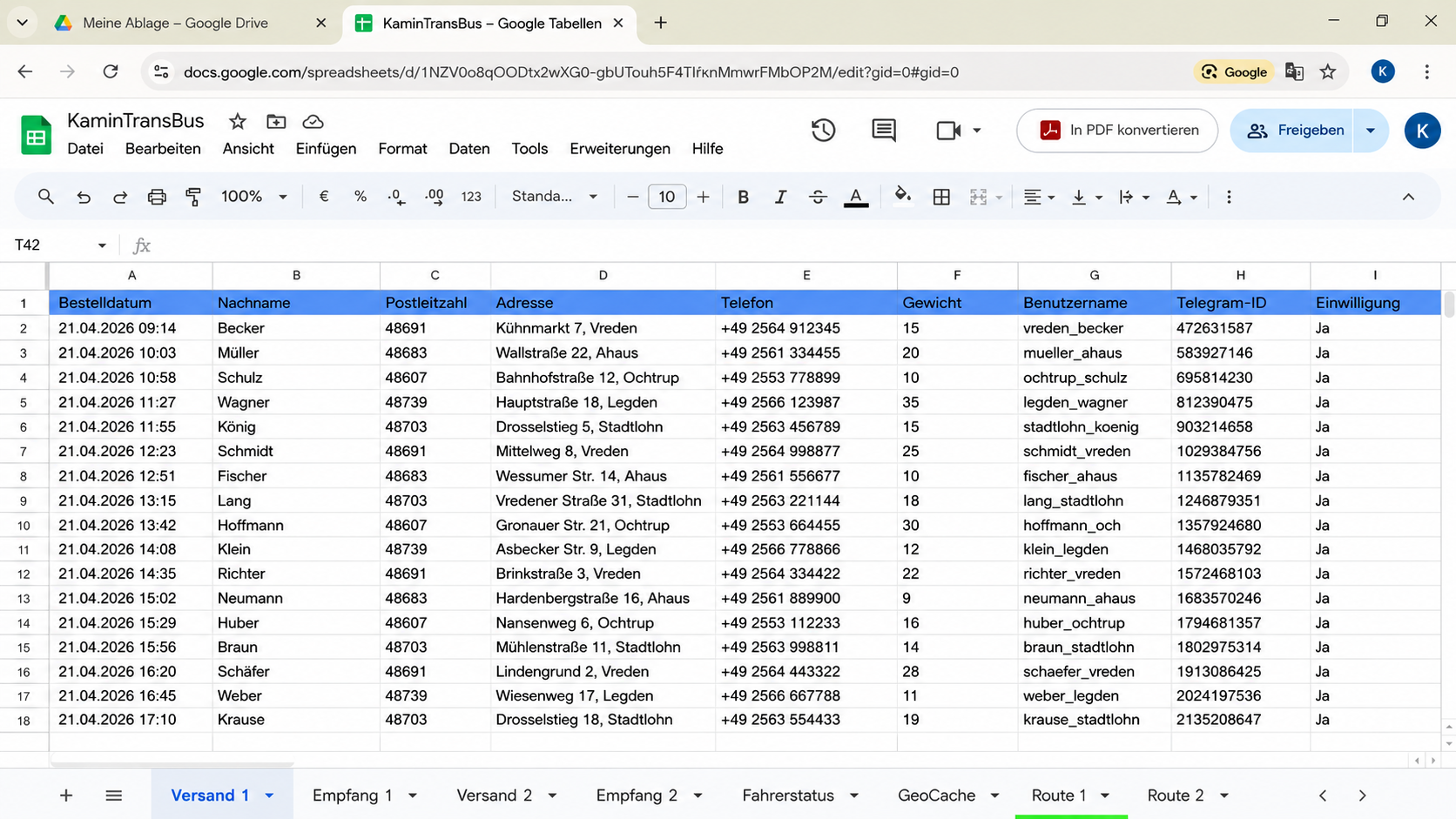Increase decimal places
The width and height of the screenshot is (1456, 819).
coord(434,197)
